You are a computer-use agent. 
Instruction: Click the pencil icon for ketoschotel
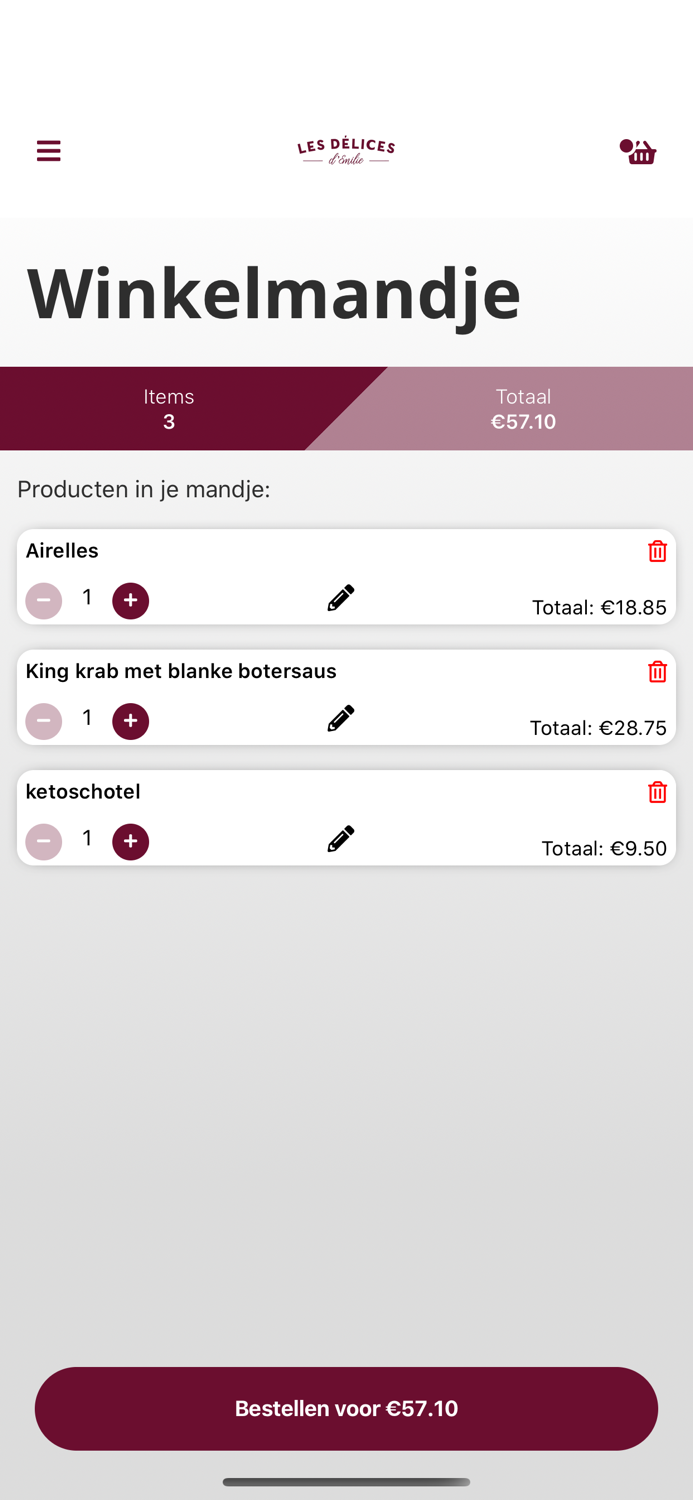point(341,839)
